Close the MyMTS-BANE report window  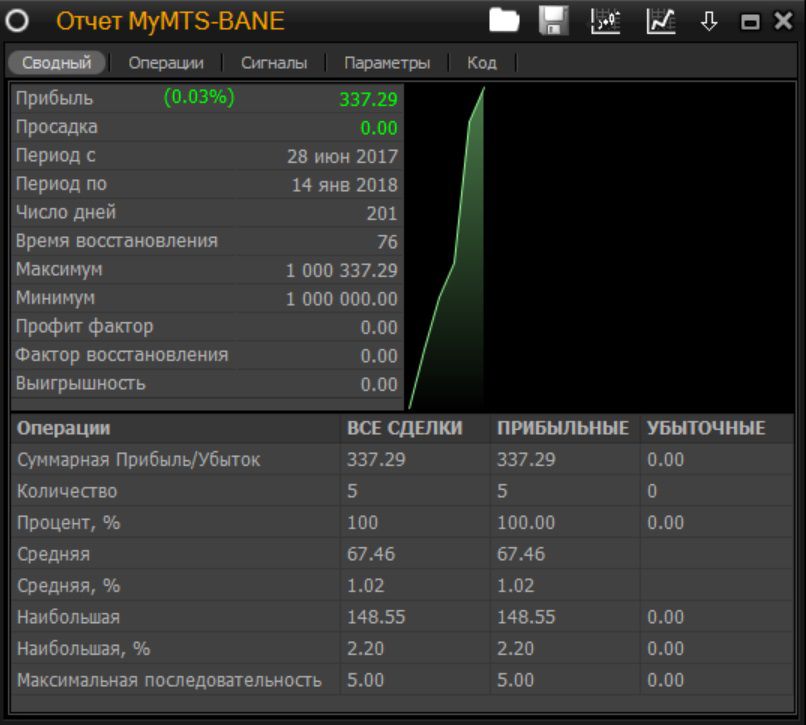pos(783,21)
